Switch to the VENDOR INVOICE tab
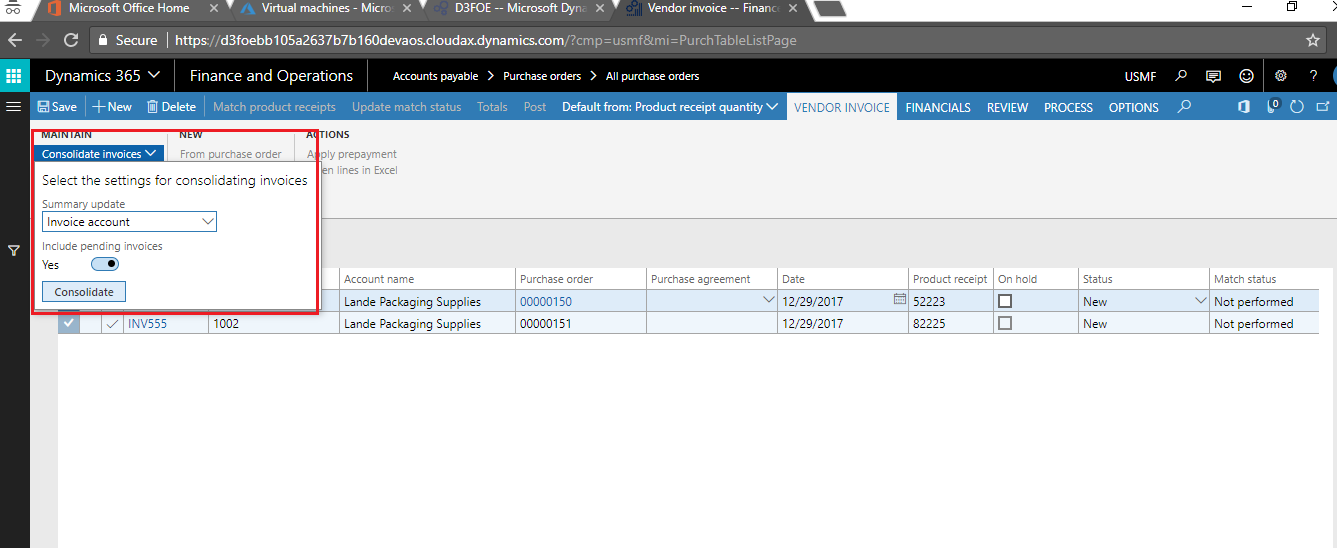This screenshot has width=1337, height=548. (841, 107)
